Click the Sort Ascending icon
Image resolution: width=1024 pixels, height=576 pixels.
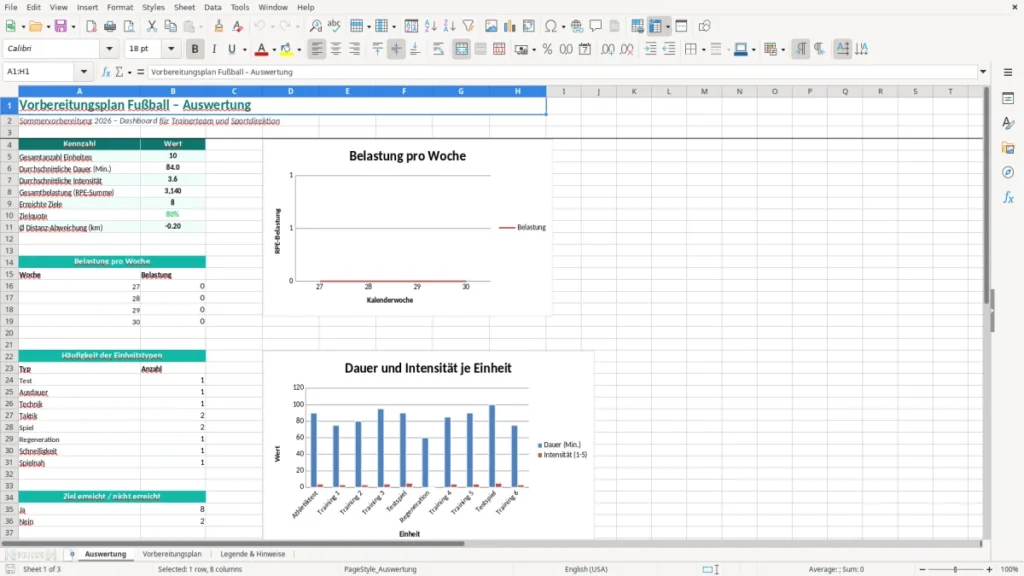point(430,26)
